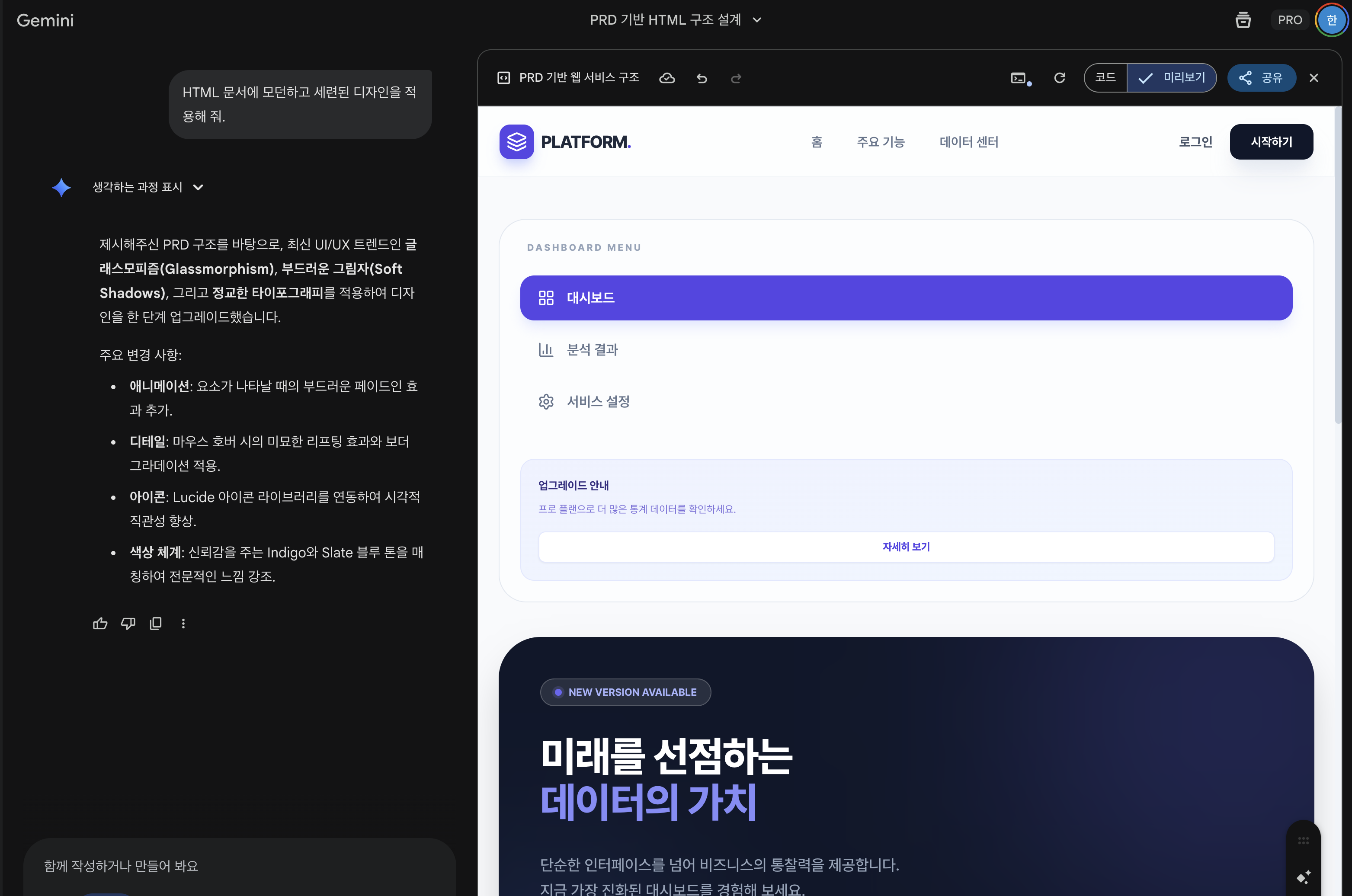Give thumbs up to the response
Viewport: 1352px width, 896px height.
(100, 624)
